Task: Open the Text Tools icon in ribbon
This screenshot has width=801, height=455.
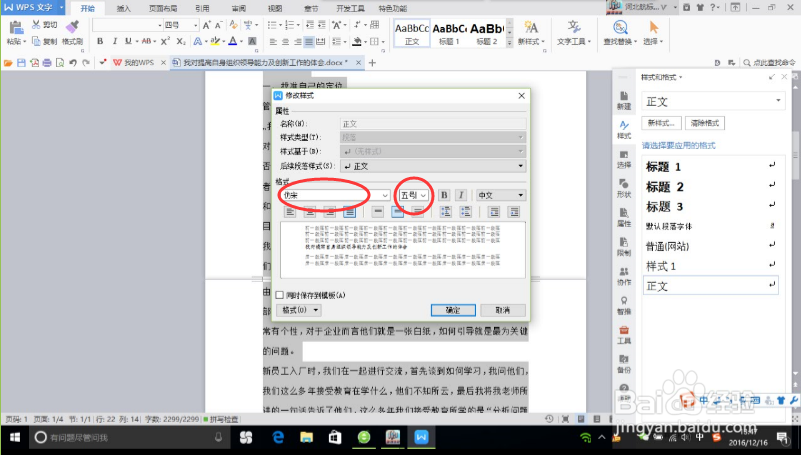Action: pos(574,27)
